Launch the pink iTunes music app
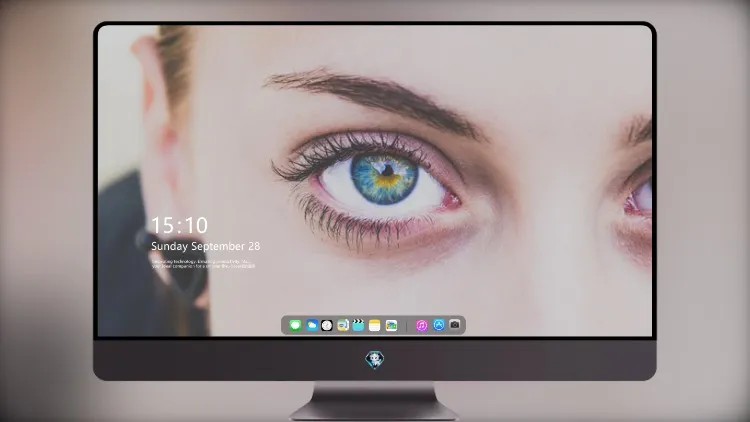The height and width of the screenshot is (422, 750). pos(421,325)
